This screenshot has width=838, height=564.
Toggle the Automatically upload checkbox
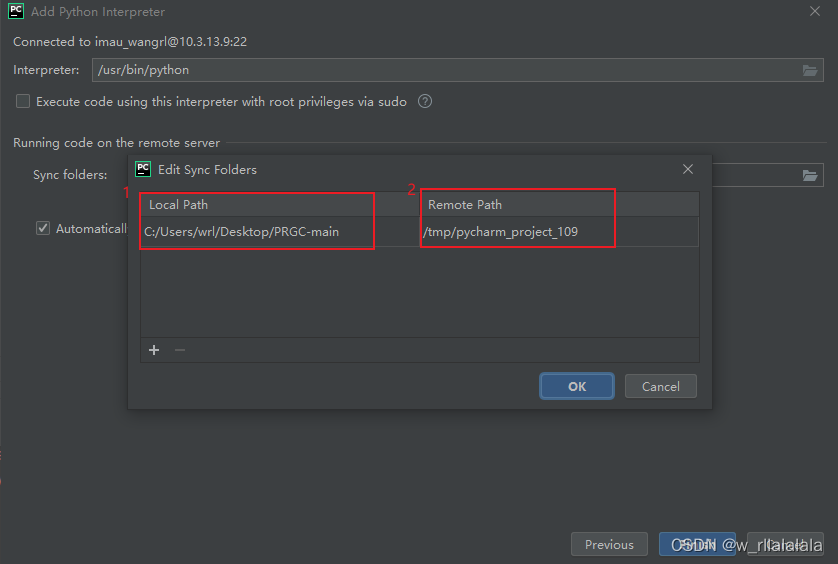pos(43,228)
